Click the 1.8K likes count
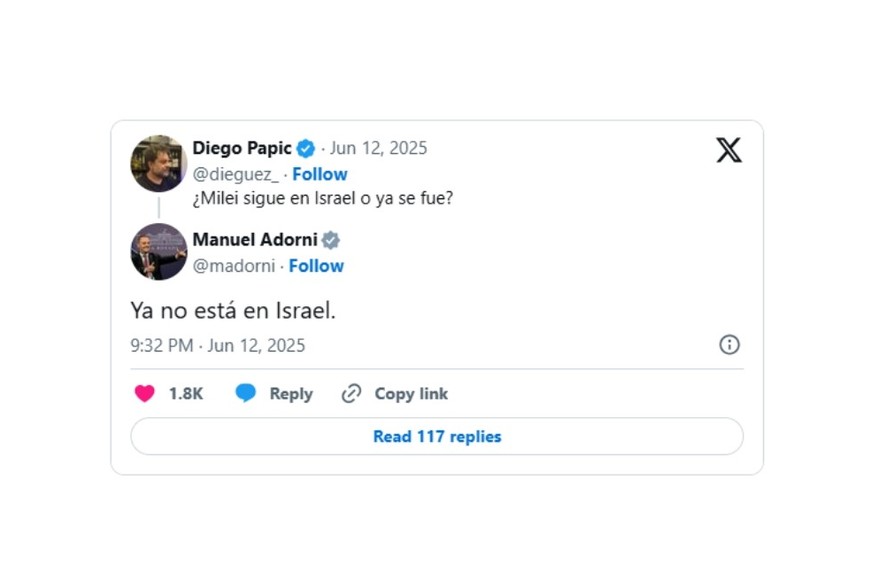This screenshot has height=580, width=870. tap(186, 394)
